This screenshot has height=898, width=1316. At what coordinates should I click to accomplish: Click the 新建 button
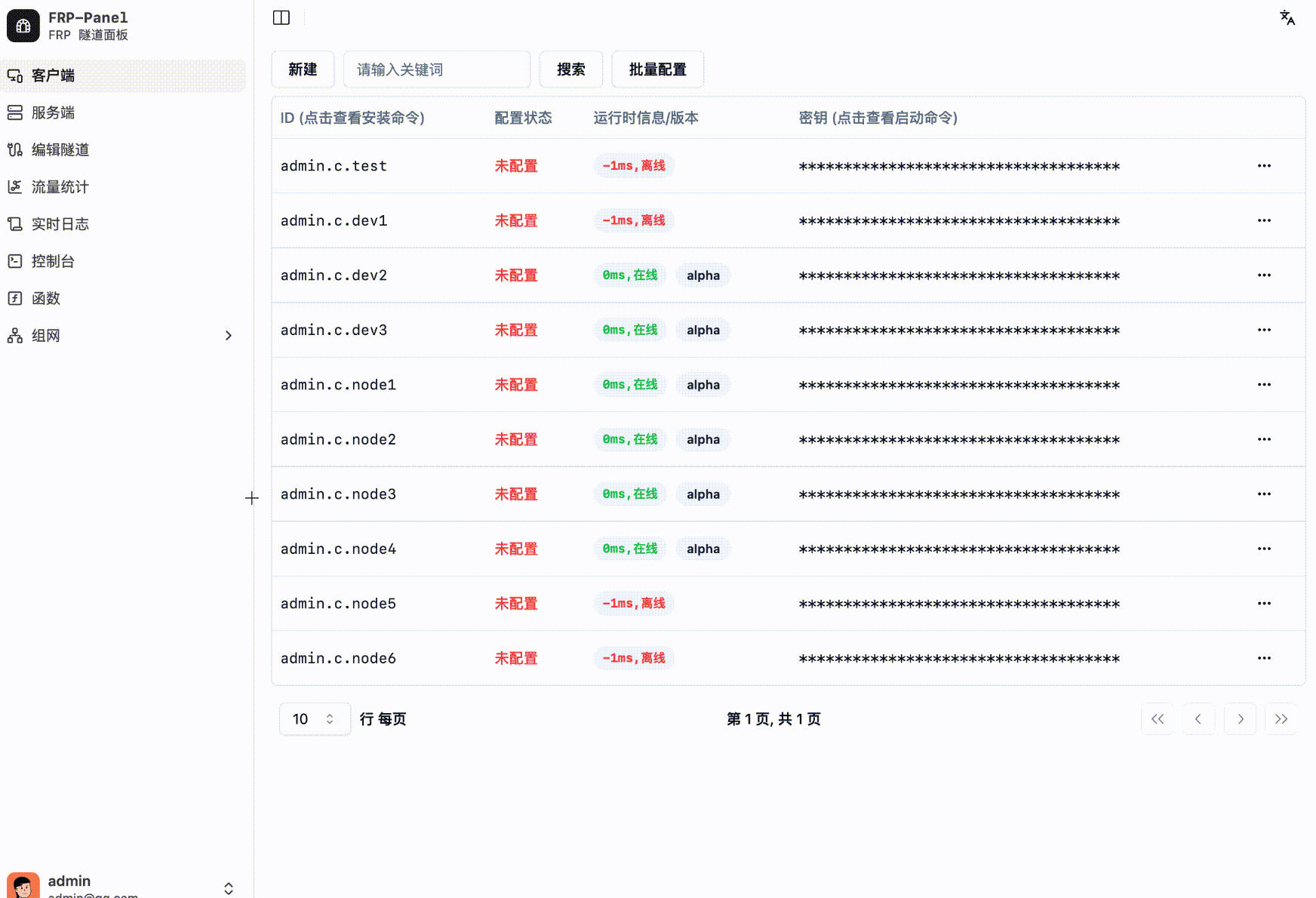[303, 69]
